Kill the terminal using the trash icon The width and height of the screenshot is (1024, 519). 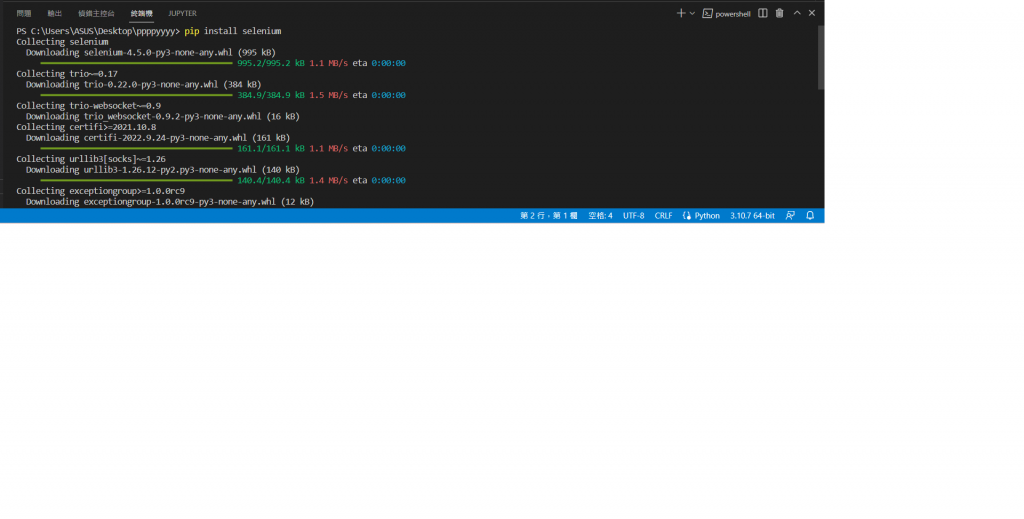coord(779,13)
